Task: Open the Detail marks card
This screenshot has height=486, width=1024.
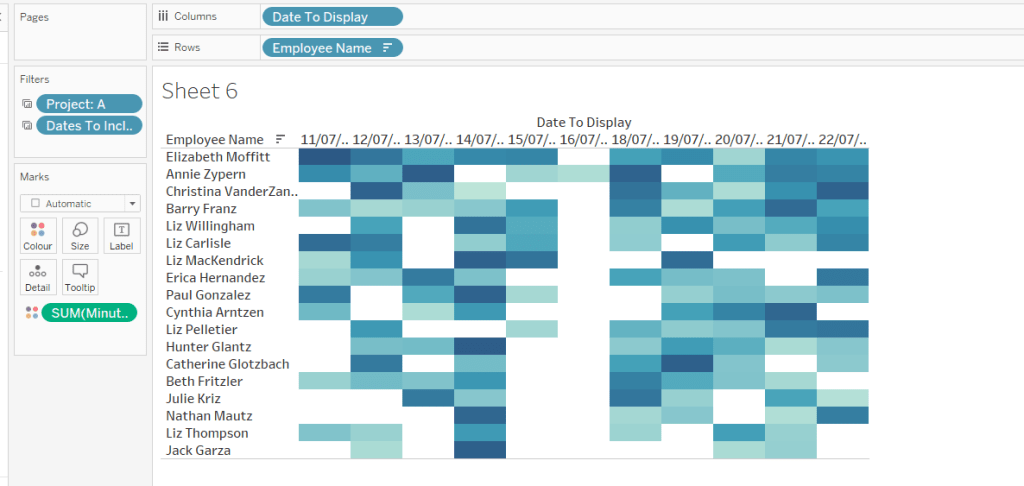Action: [x=38, y=277]
